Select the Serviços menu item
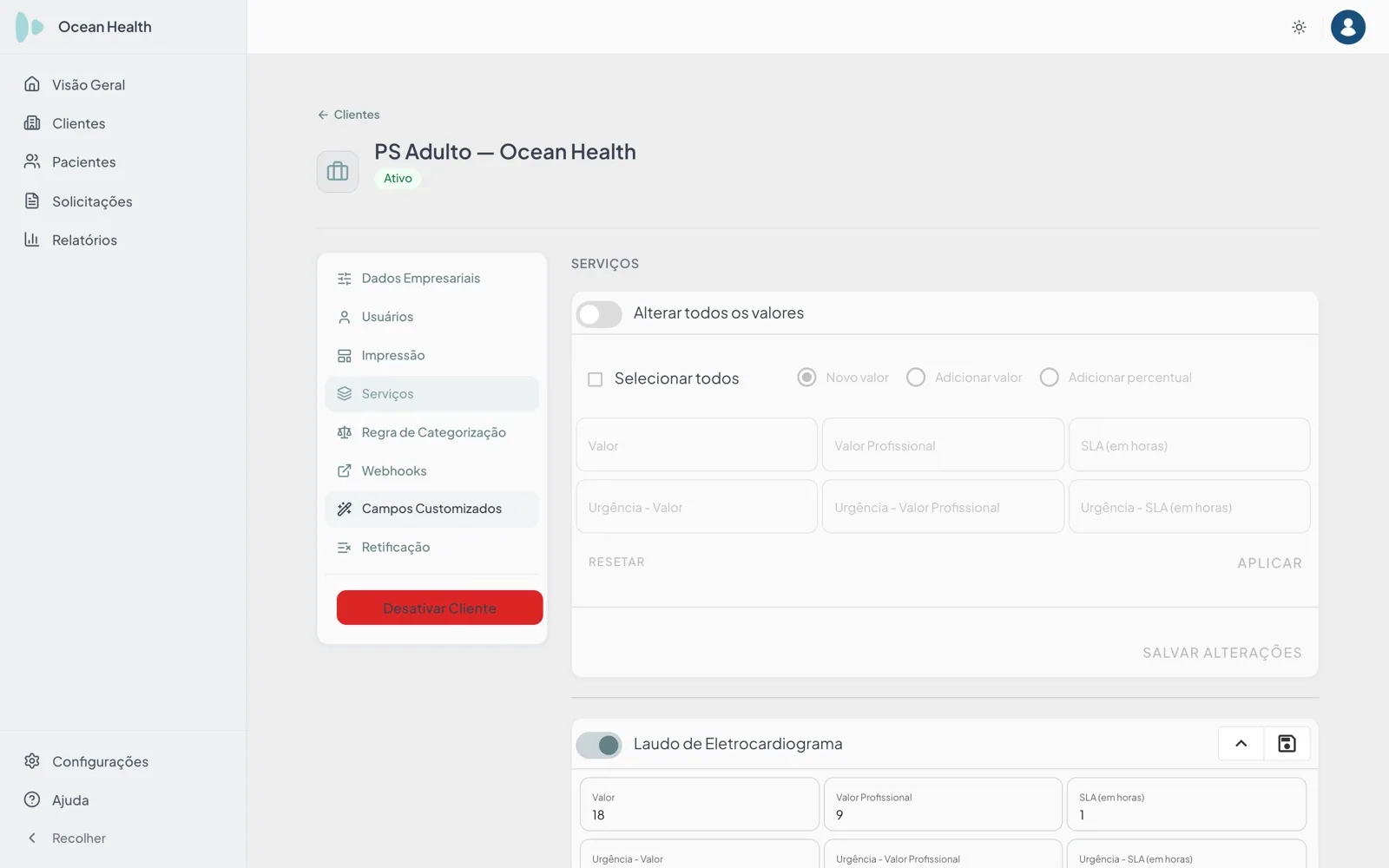1389x868 pixels. tap(432, 394)
